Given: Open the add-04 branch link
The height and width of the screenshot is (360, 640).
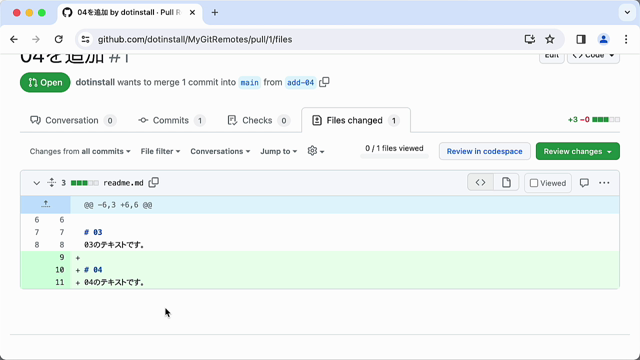Looking at the screenshot, I should [300, 82].
